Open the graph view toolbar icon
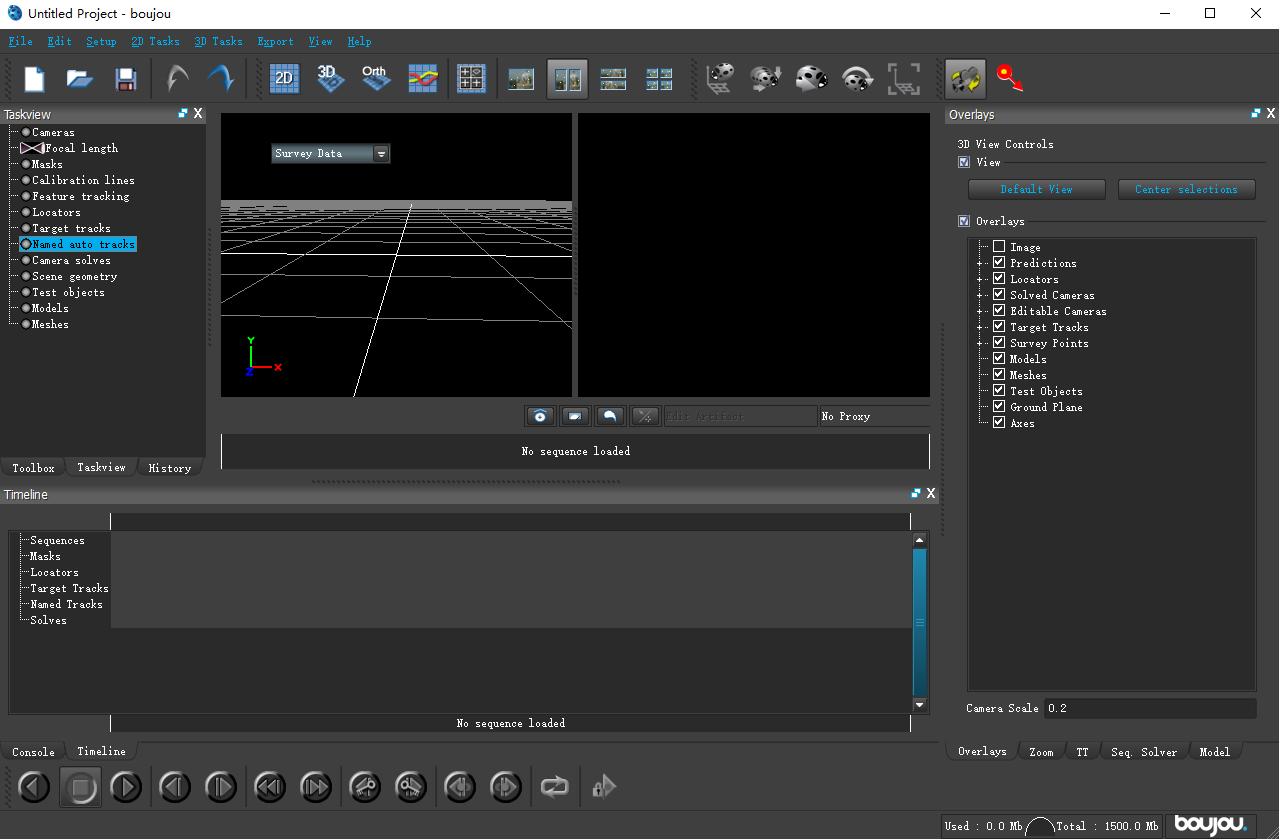1279x839 pixels. click(x=423, y=79)
